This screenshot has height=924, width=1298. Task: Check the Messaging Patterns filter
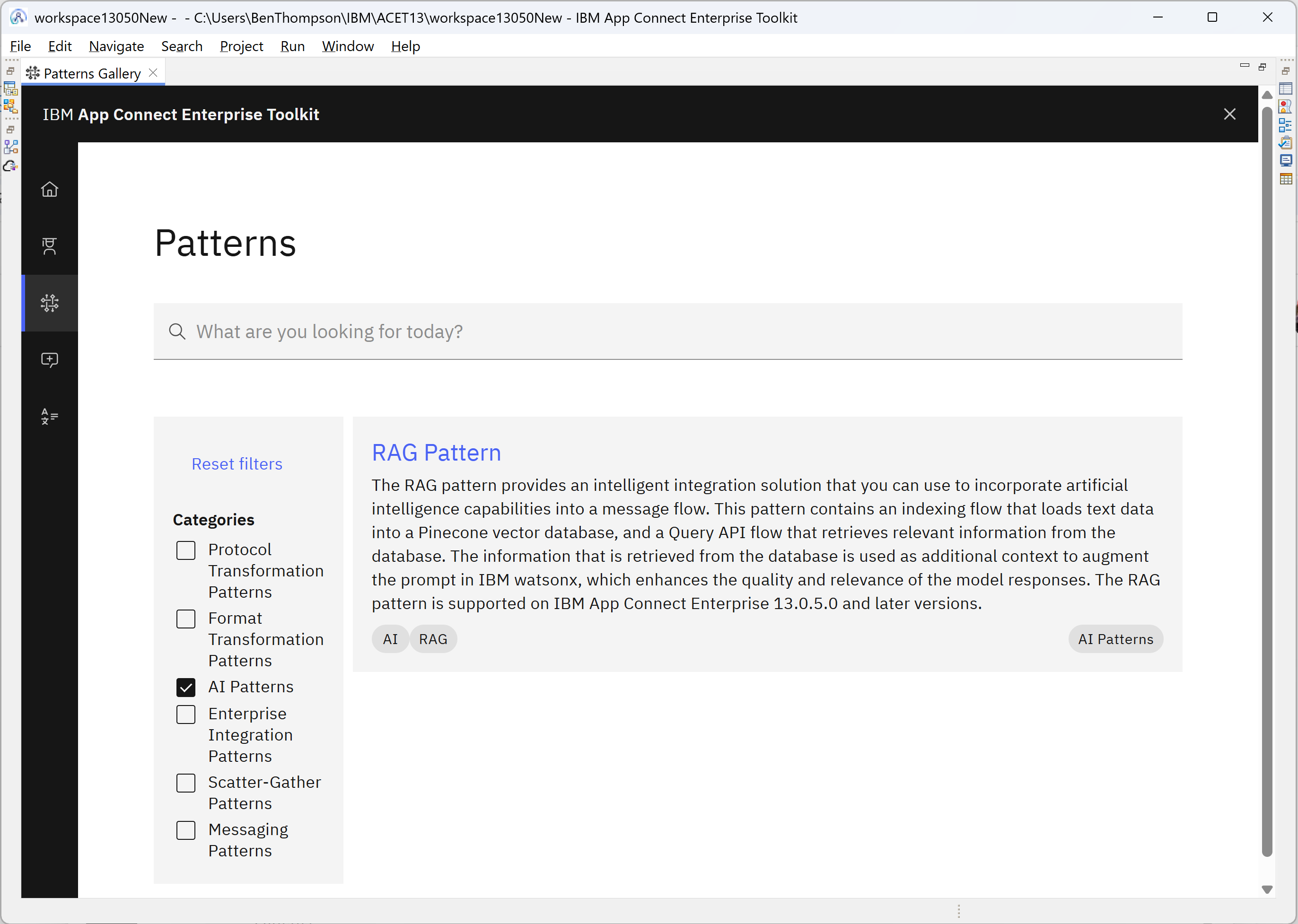coord(185,830)
